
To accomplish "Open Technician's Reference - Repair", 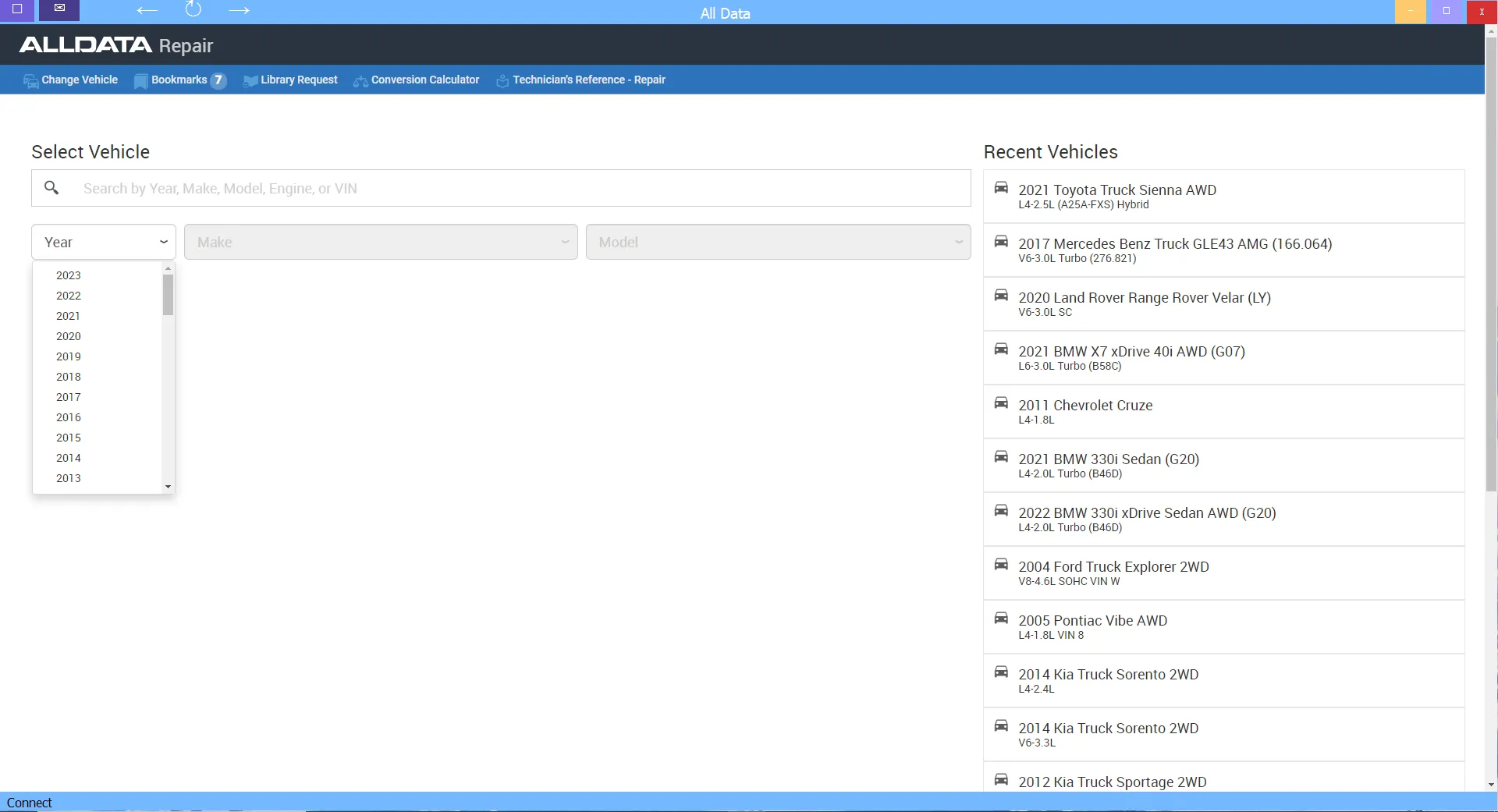I will coord(581,80).
